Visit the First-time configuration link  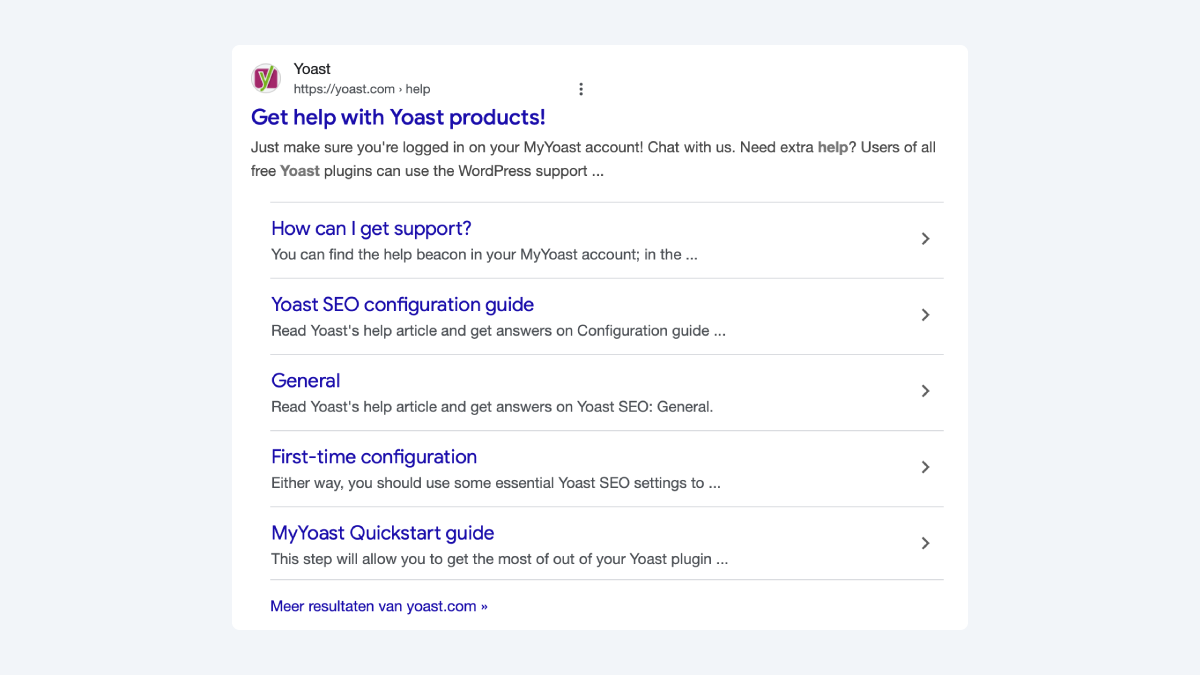click(374, 457)
